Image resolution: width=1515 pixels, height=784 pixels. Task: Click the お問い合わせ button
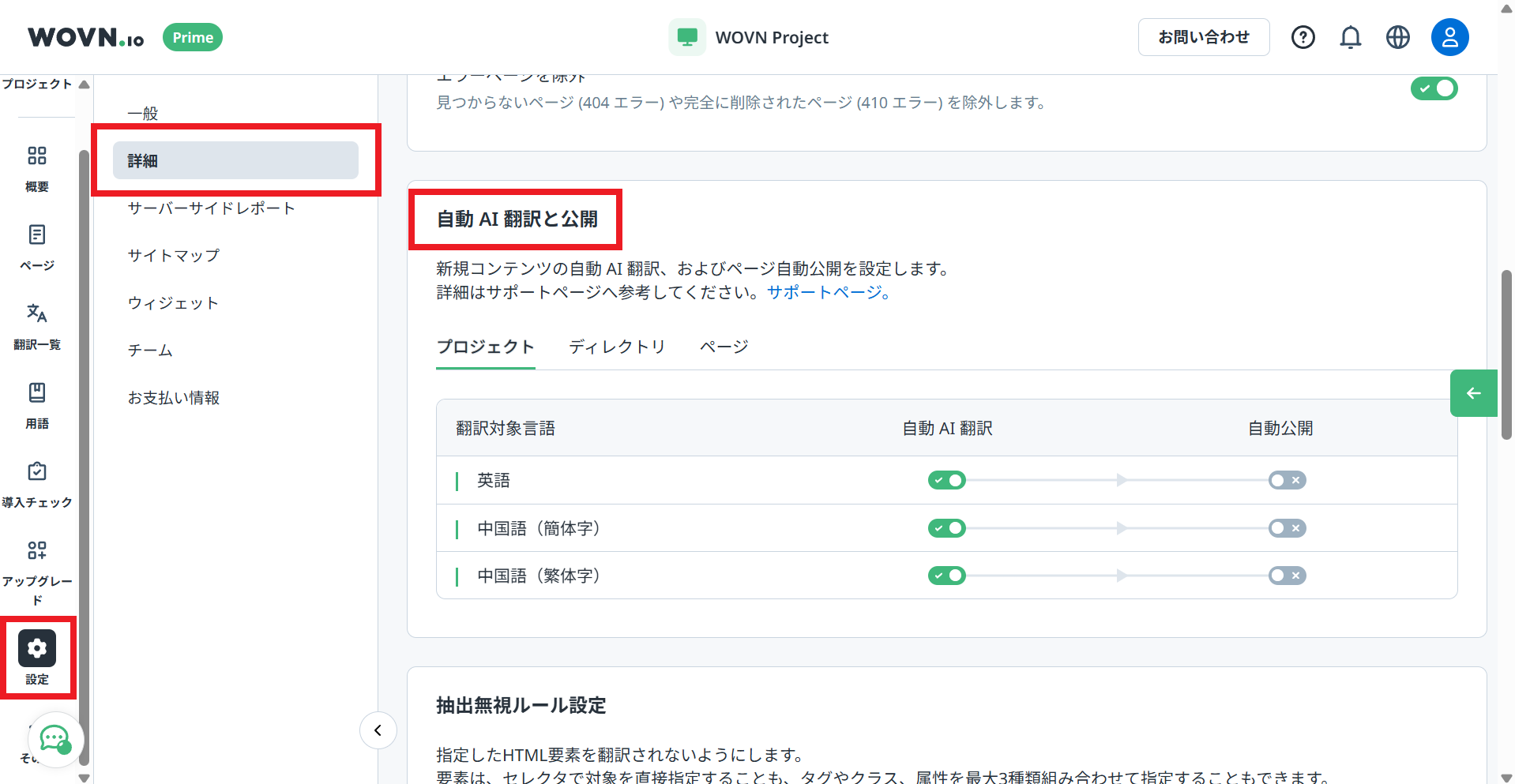1203,36
